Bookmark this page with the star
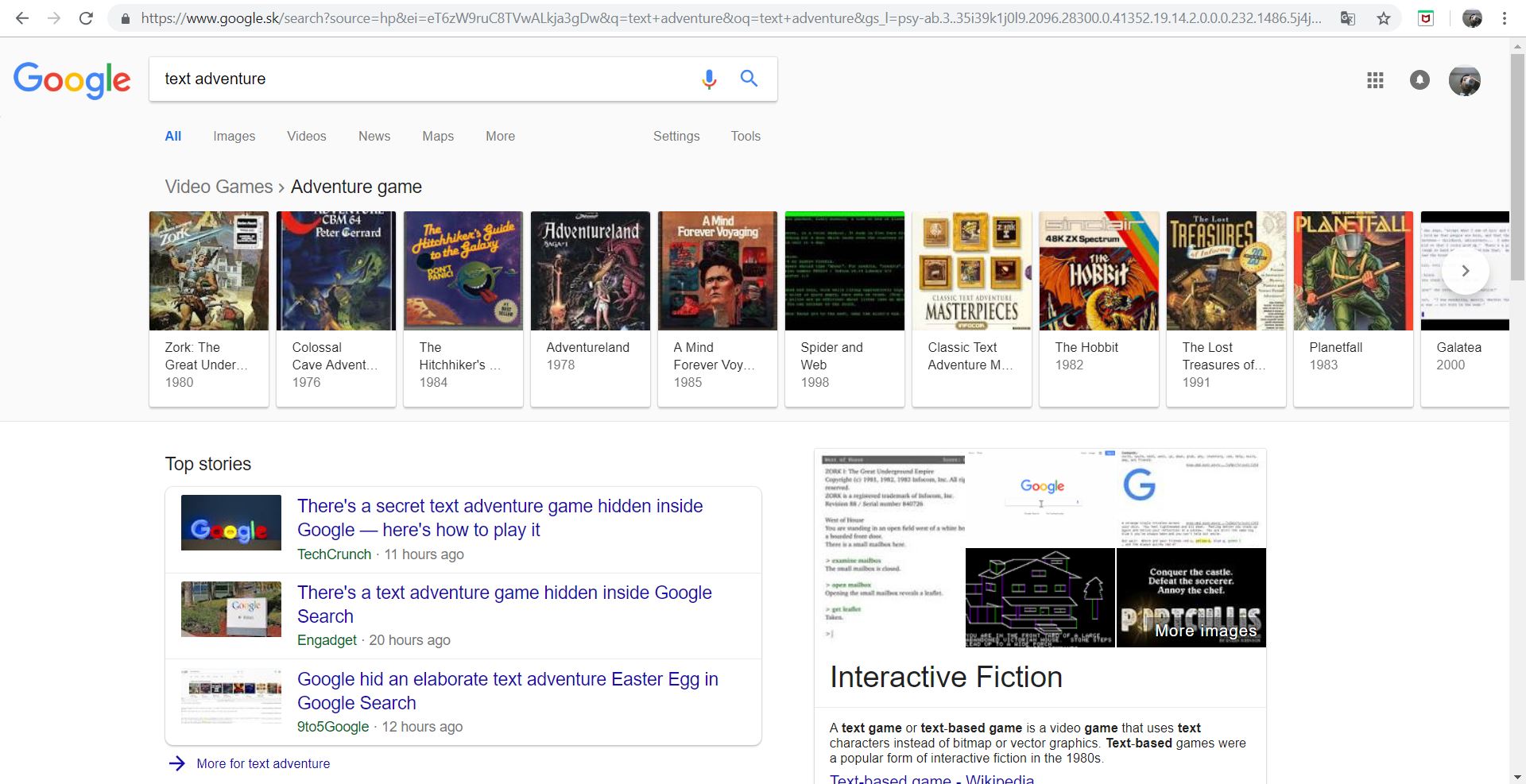The image size is (1526, 784). click(x=1384, y=18)
